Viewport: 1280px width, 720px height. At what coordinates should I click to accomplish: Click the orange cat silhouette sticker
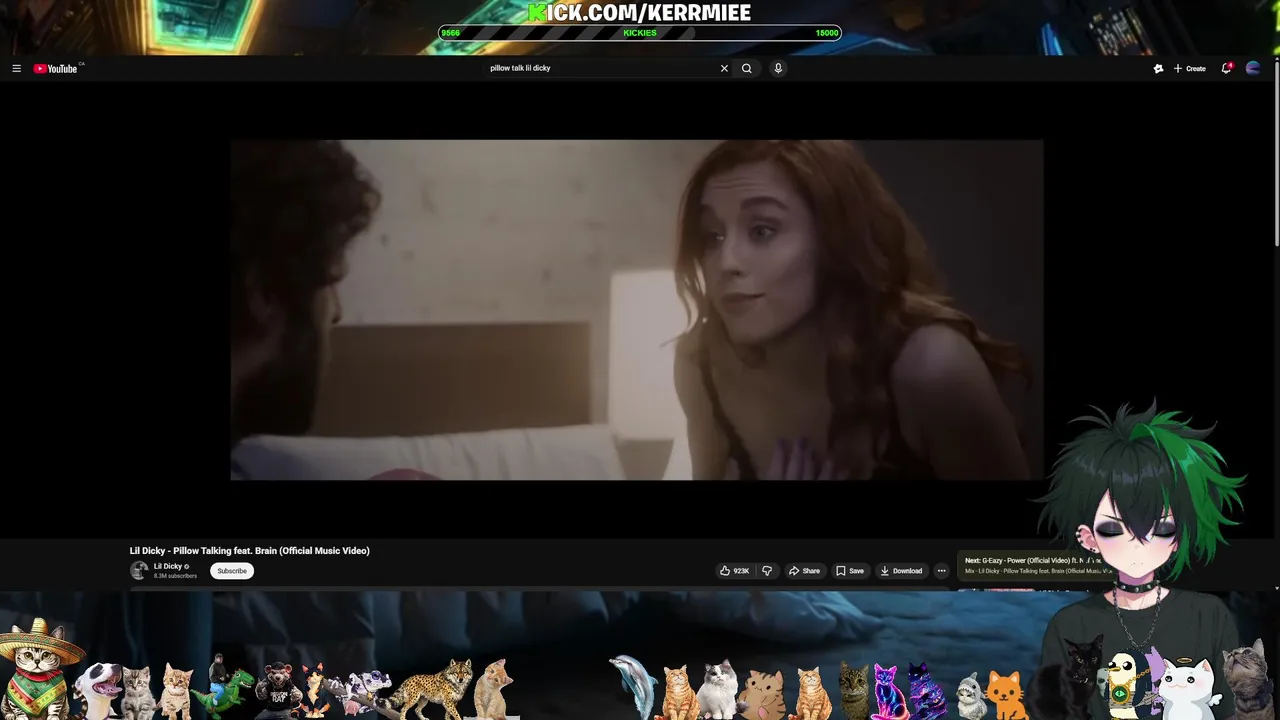(1006, 695)
